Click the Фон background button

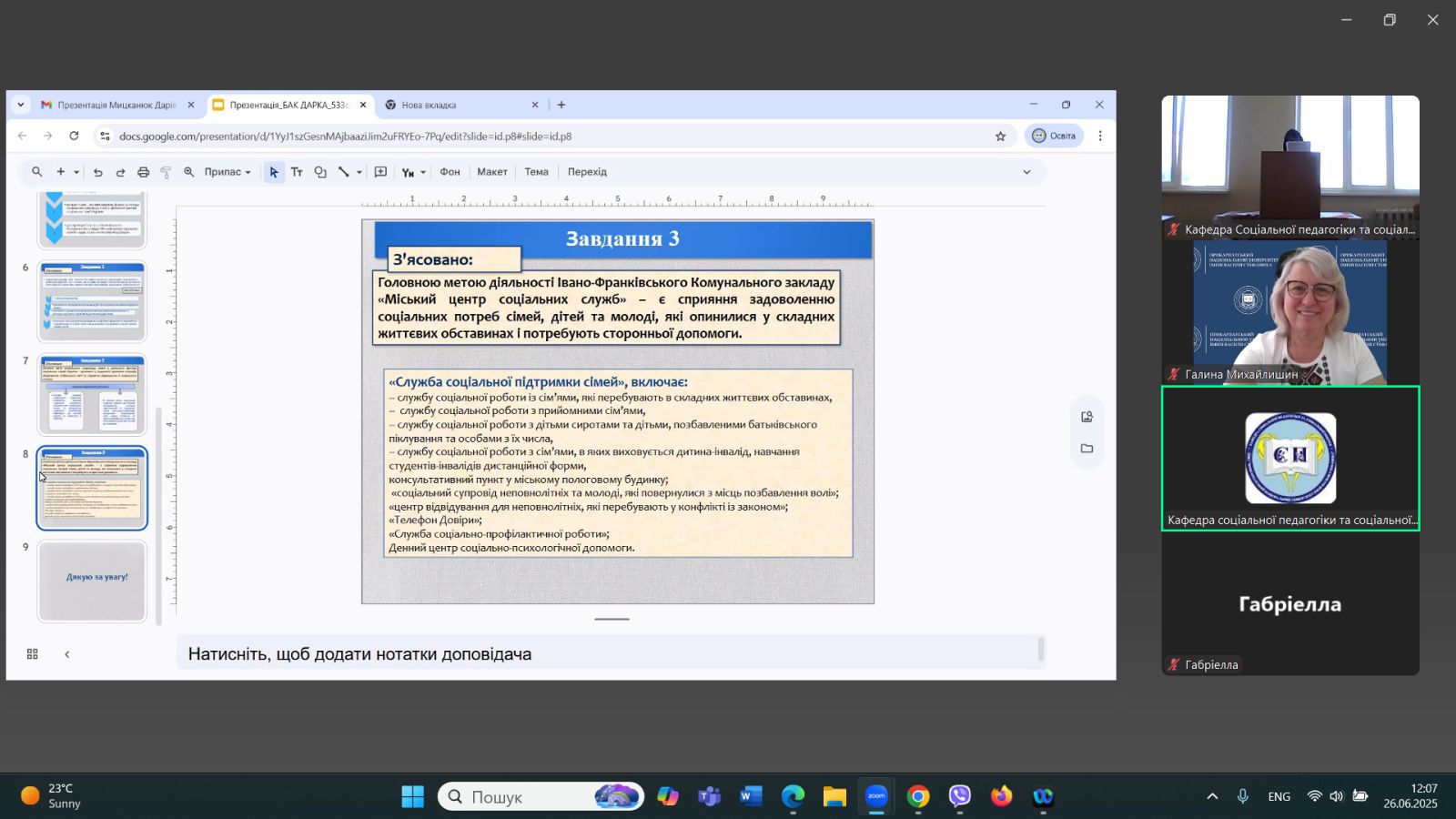tap(450, 172)
